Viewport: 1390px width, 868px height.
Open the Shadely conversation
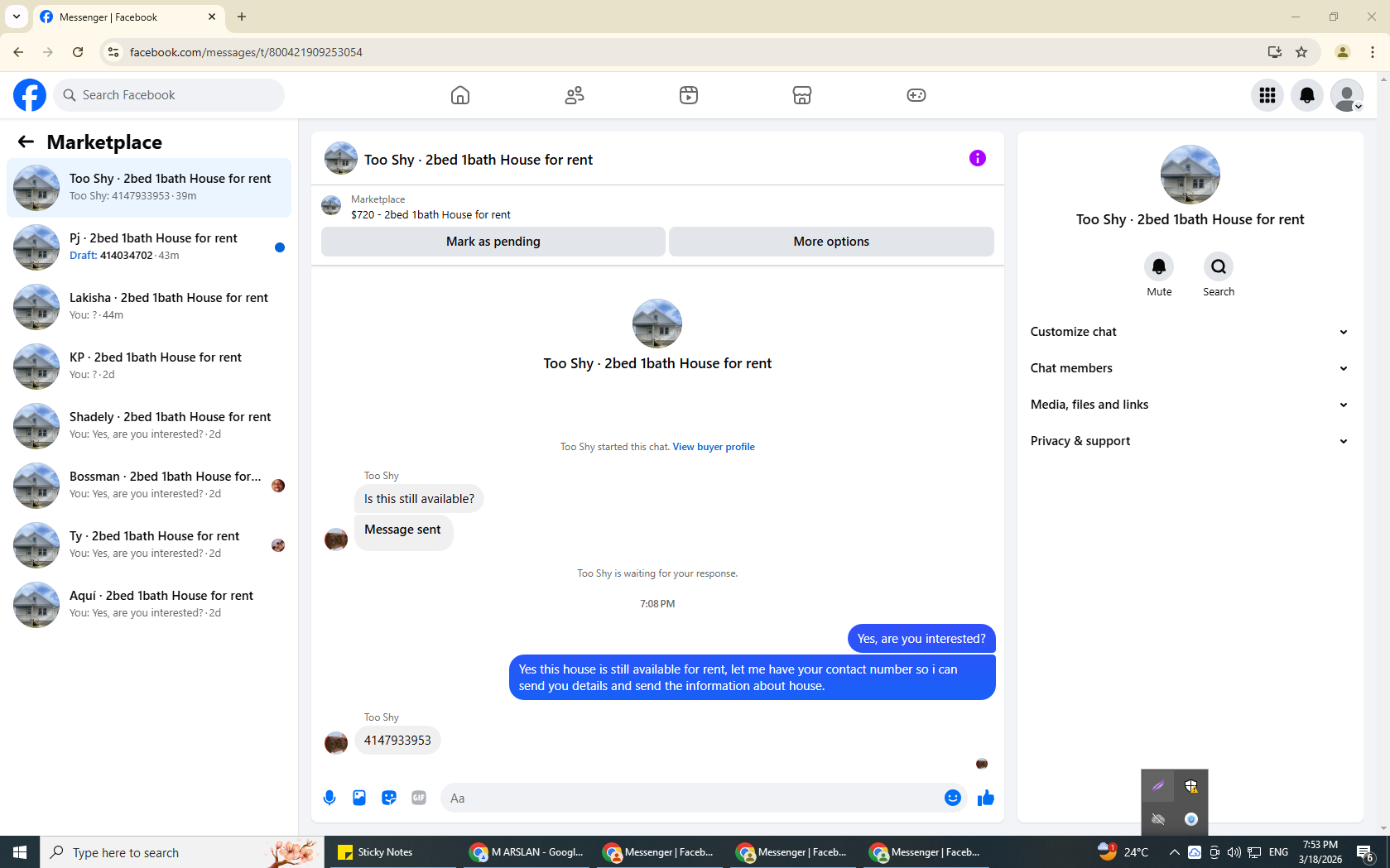(149, 426)
